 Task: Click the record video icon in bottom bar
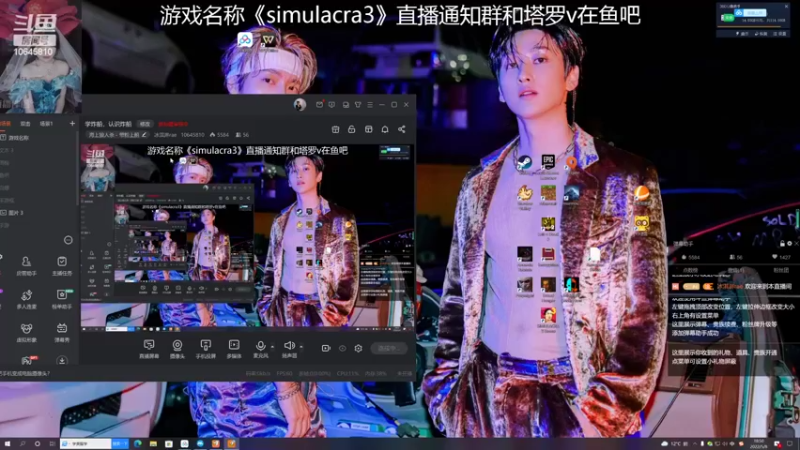pos(326,348)
